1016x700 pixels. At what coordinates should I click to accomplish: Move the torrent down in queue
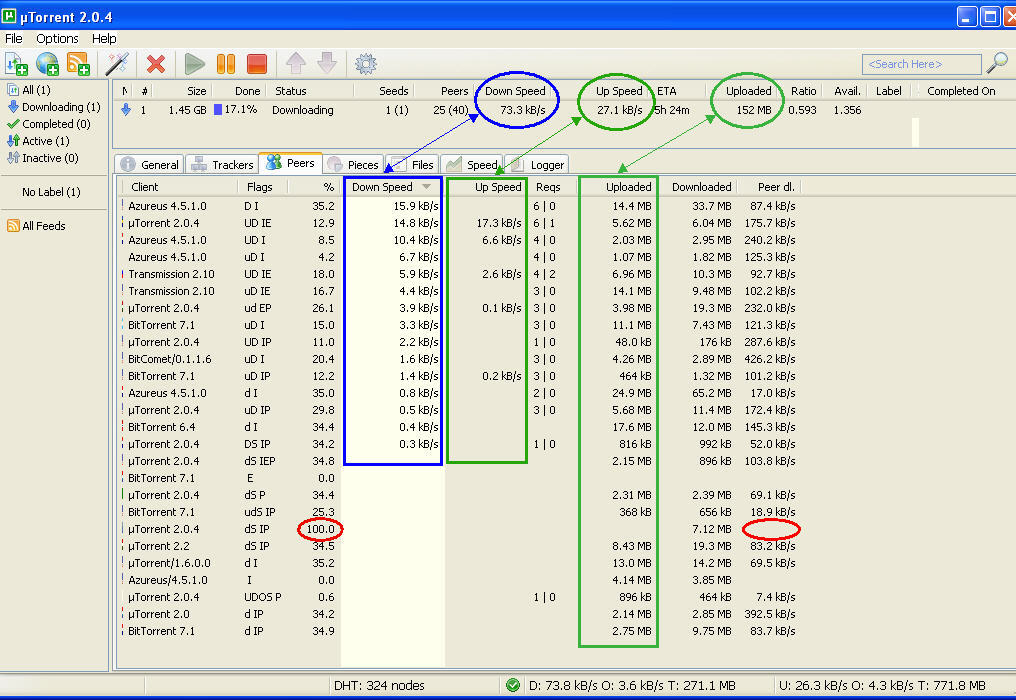point(325,63)
